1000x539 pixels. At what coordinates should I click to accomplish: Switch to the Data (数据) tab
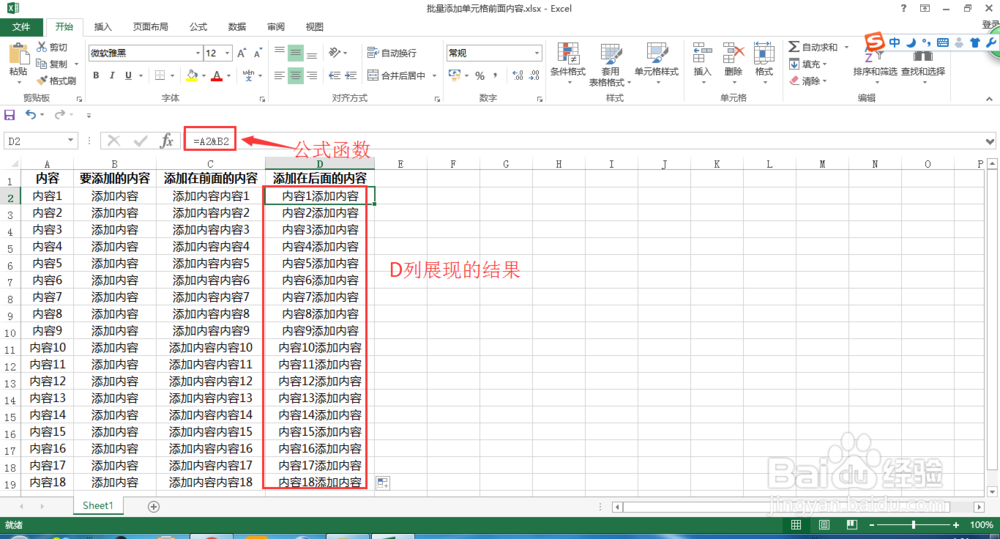237,27
